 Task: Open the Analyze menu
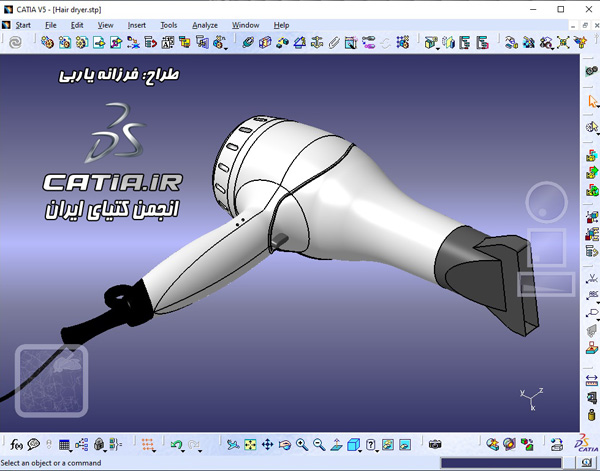205,25
